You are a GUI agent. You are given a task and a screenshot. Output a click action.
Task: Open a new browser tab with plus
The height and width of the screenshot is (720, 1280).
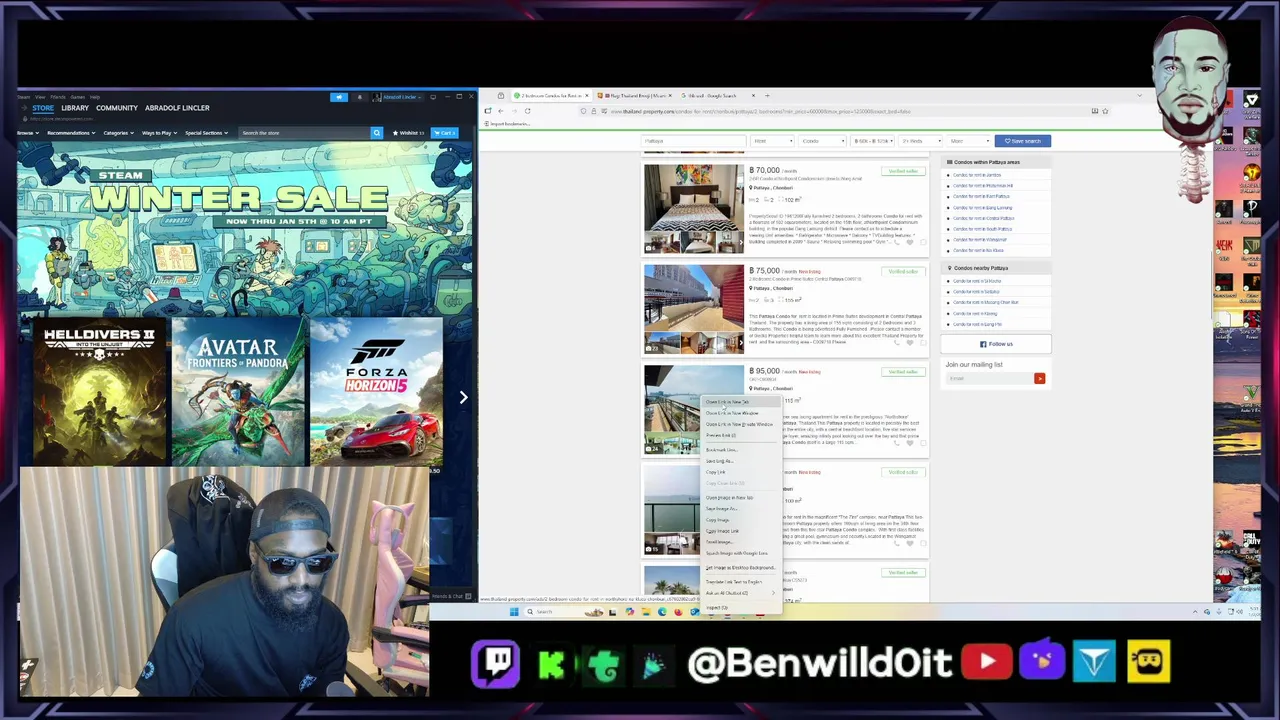pos(767,96)
